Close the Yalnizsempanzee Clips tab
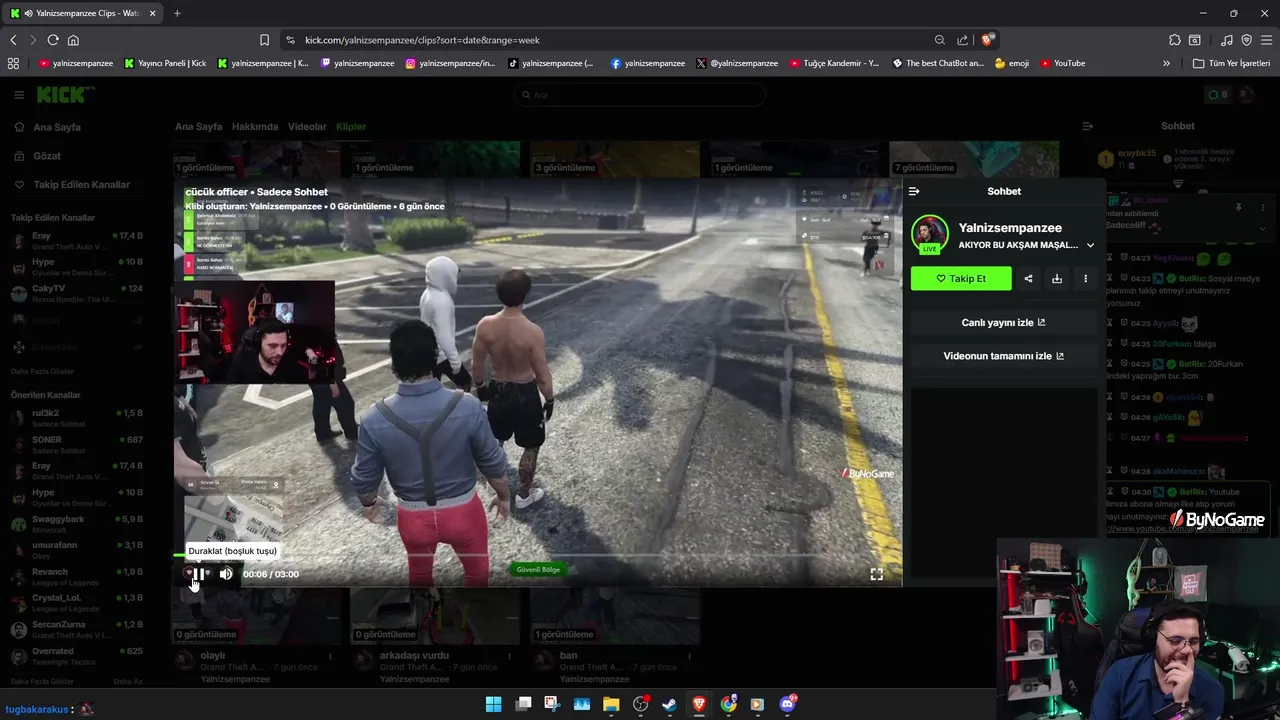 tap(152, 13)
